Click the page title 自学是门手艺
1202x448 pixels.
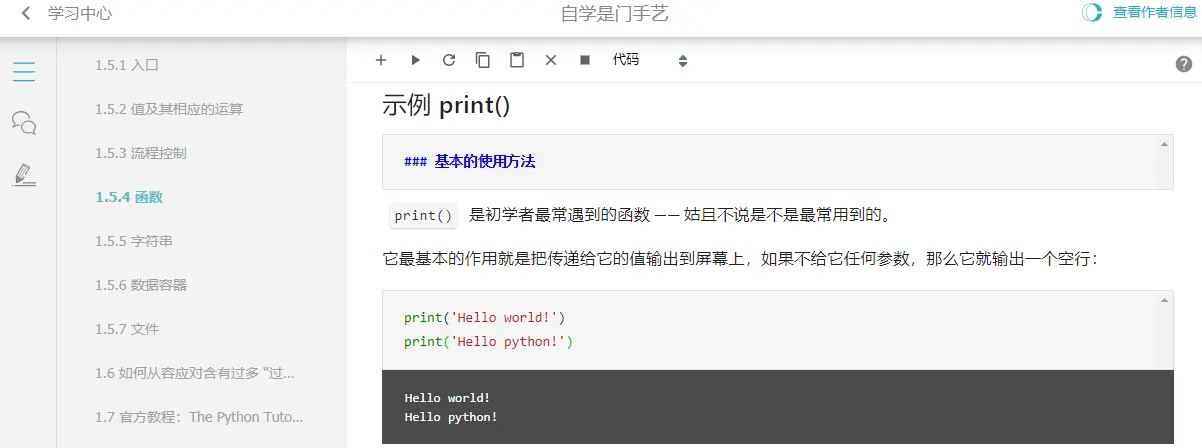[614, 14]
